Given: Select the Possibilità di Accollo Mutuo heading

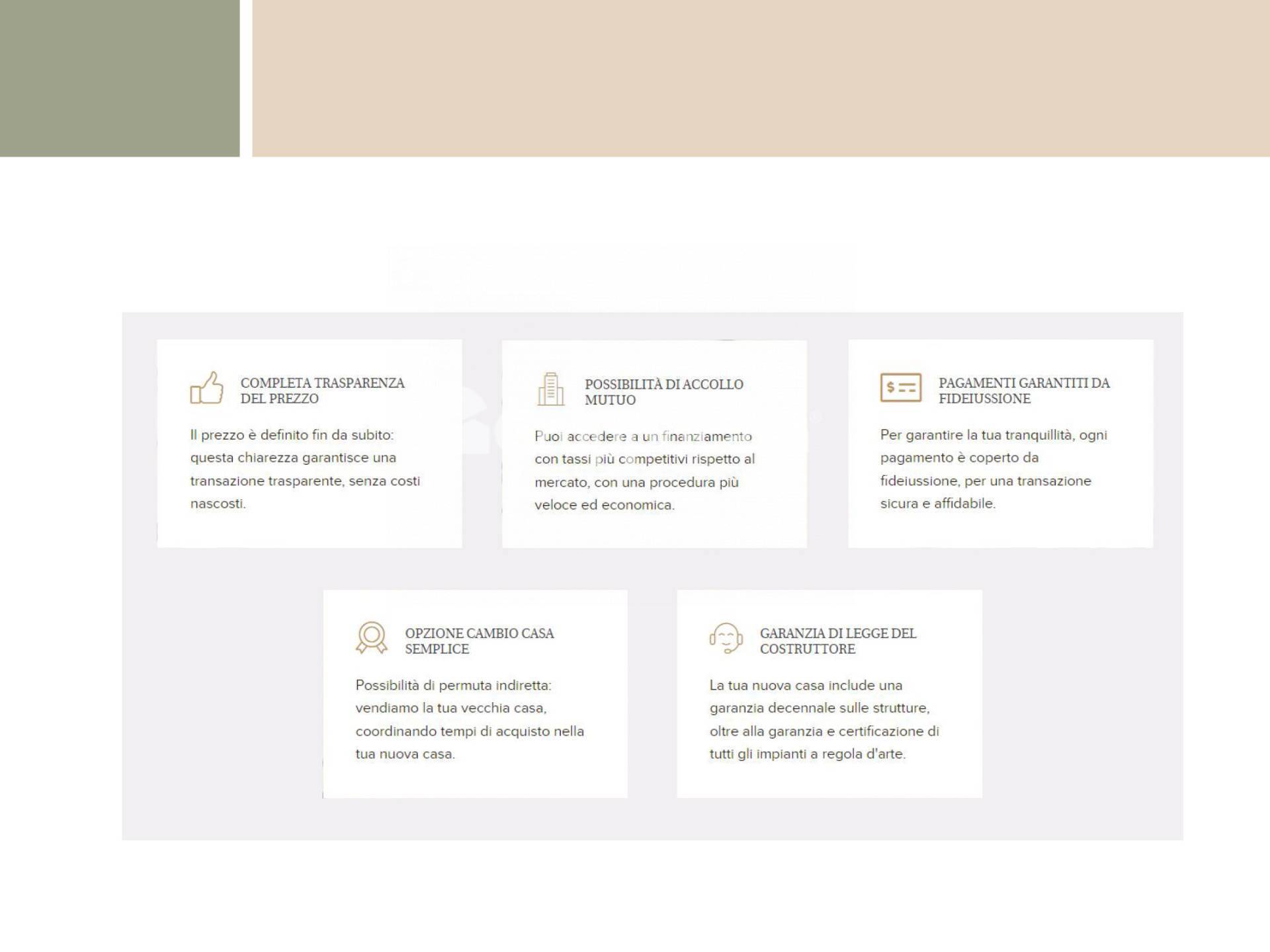Looking at the screenshot, I should (x=663, y=392).
